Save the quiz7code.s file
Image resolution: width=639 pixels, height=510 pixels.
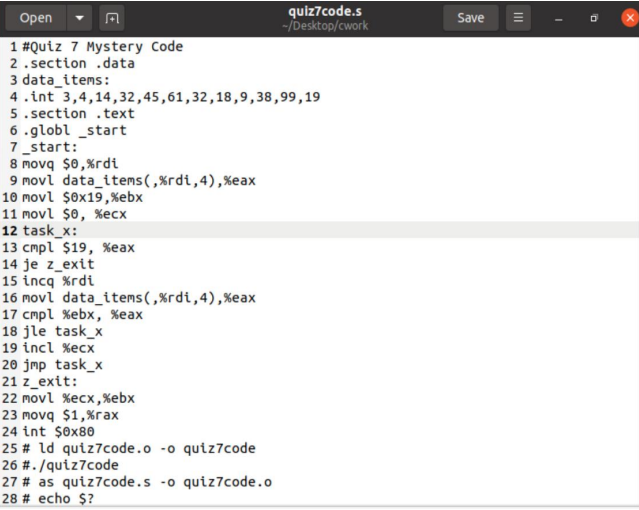click(x=471, y=18)
